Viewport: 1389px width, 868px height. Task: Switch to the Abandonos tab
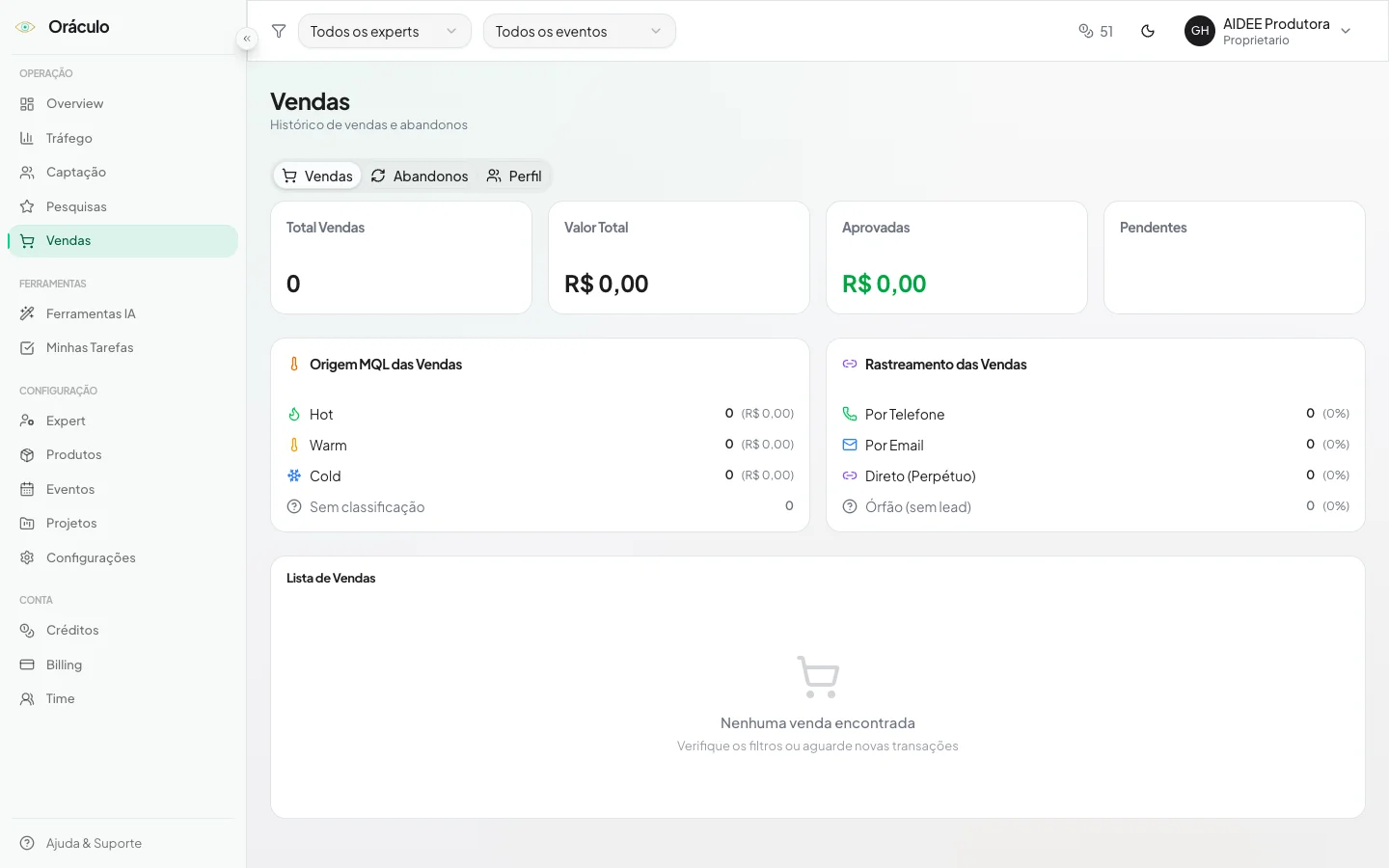pyautogui.click(x=420, y=176)
